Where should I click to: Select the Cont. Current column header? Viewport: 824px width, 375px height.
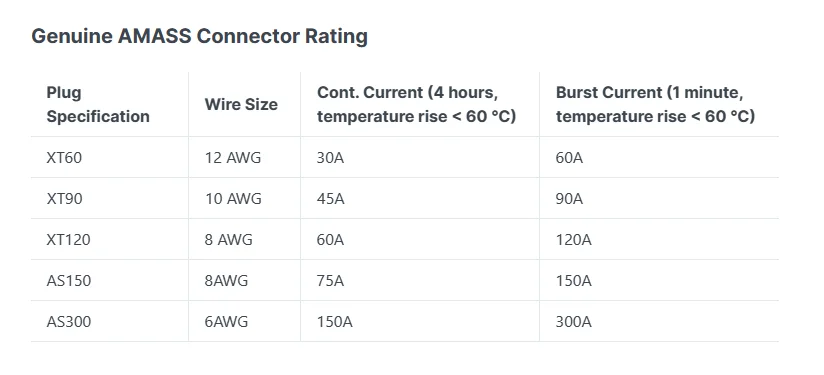417,104
